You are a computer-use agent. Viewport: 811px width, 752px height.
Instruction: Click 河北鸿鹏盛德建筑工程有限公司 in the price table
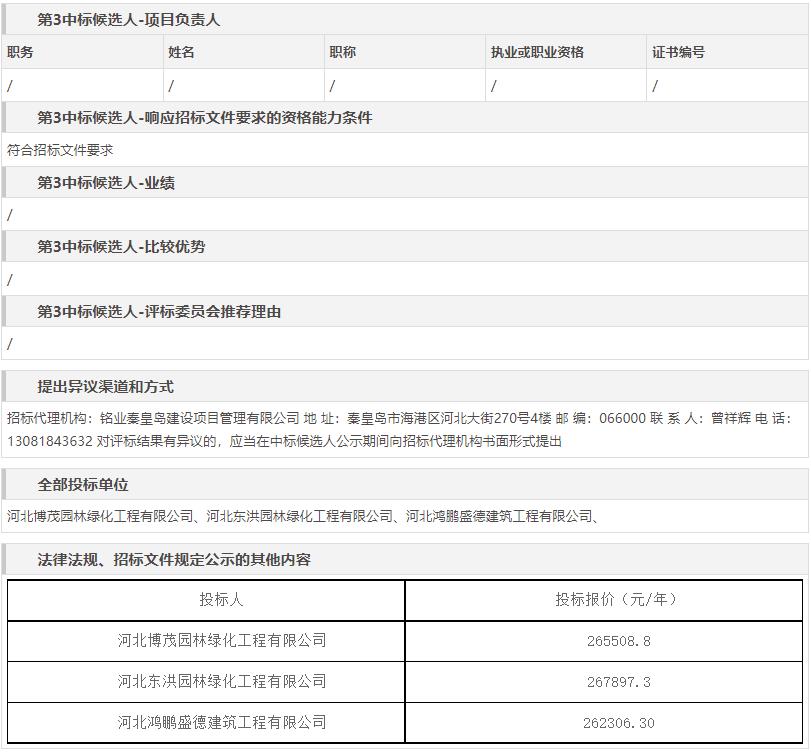221,723
